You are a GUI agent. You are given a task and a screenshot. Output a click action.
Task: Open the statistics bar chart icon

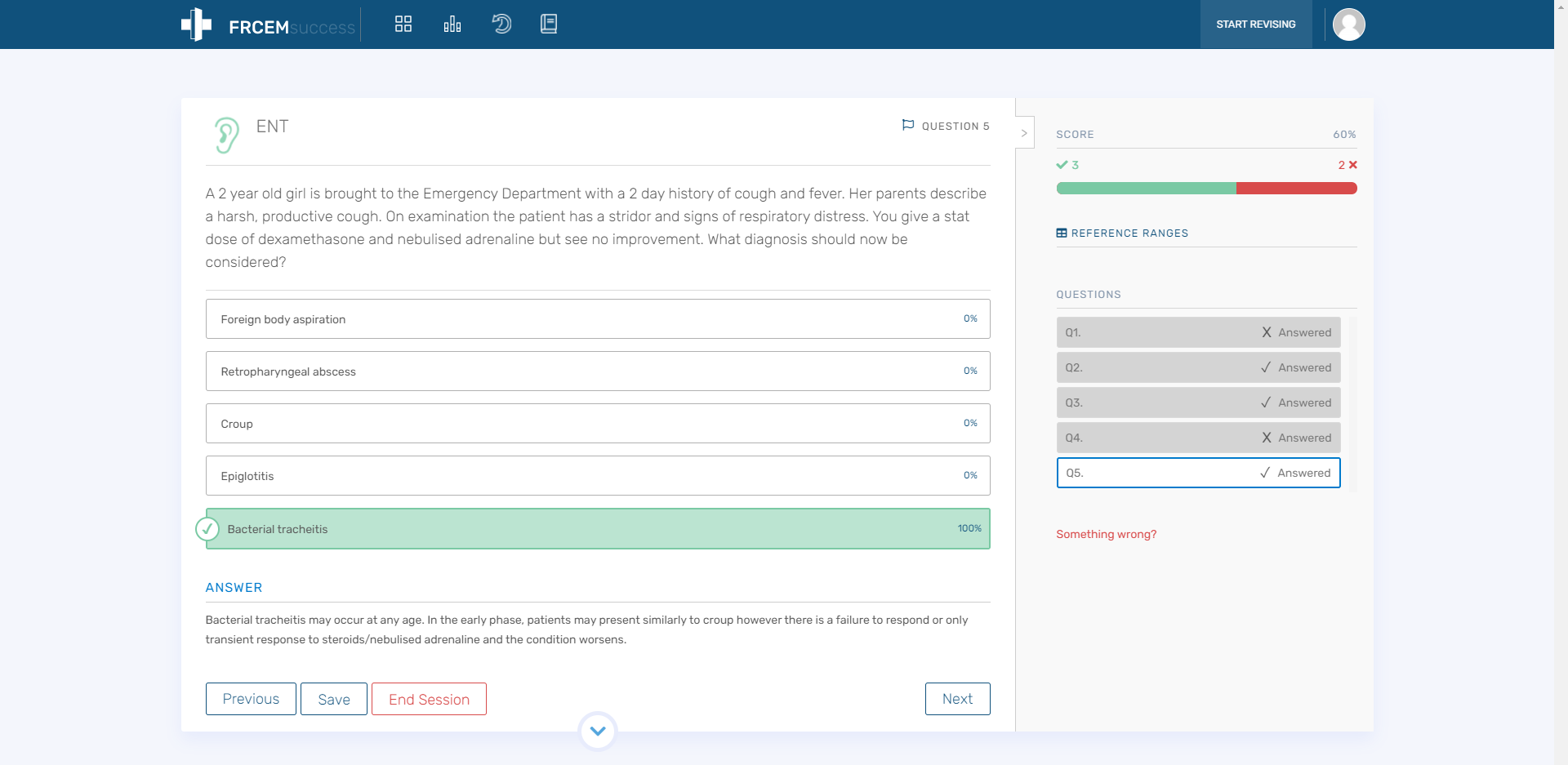[452, 24]
